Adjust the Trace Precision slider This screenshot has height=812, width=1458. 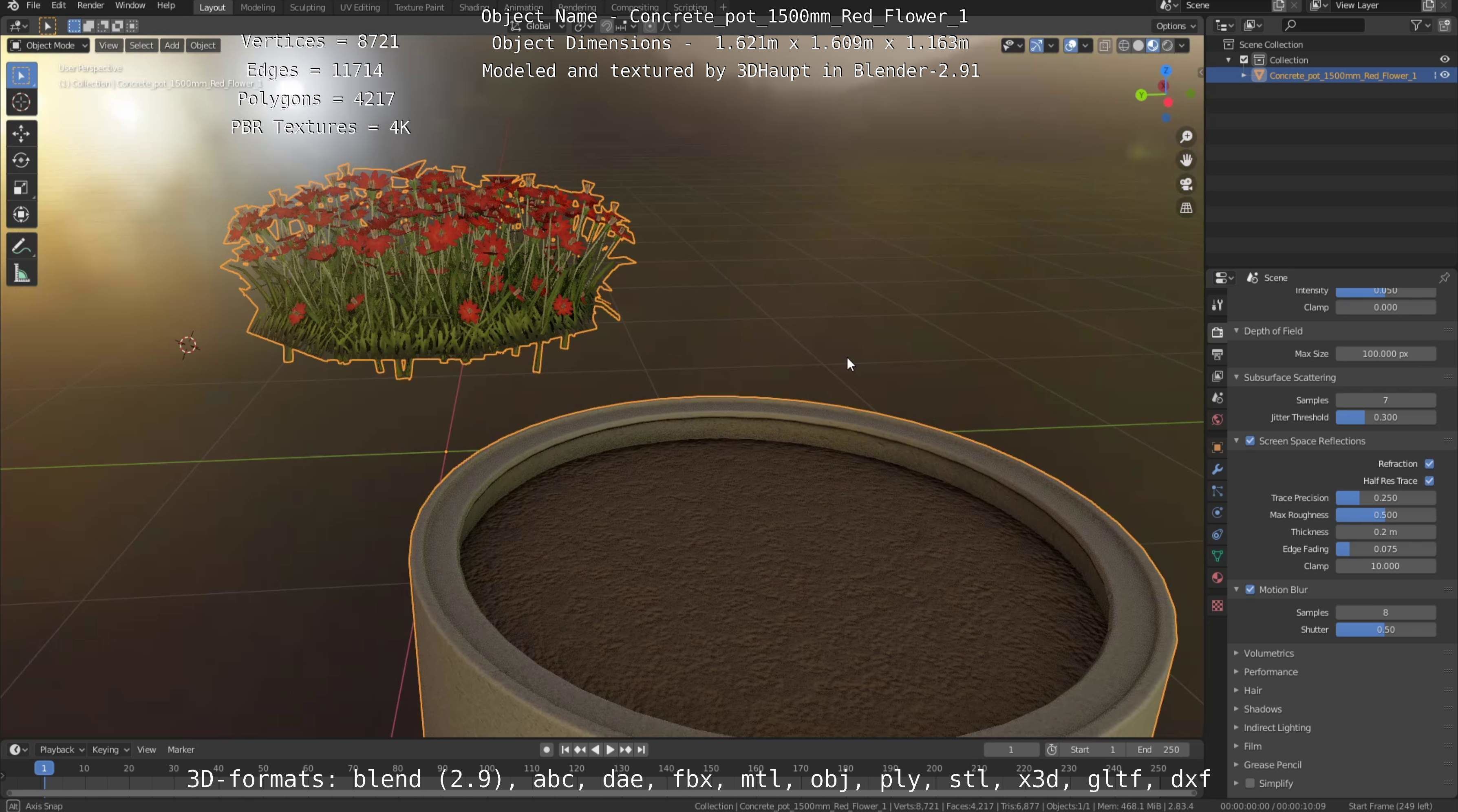(1385, 498)
